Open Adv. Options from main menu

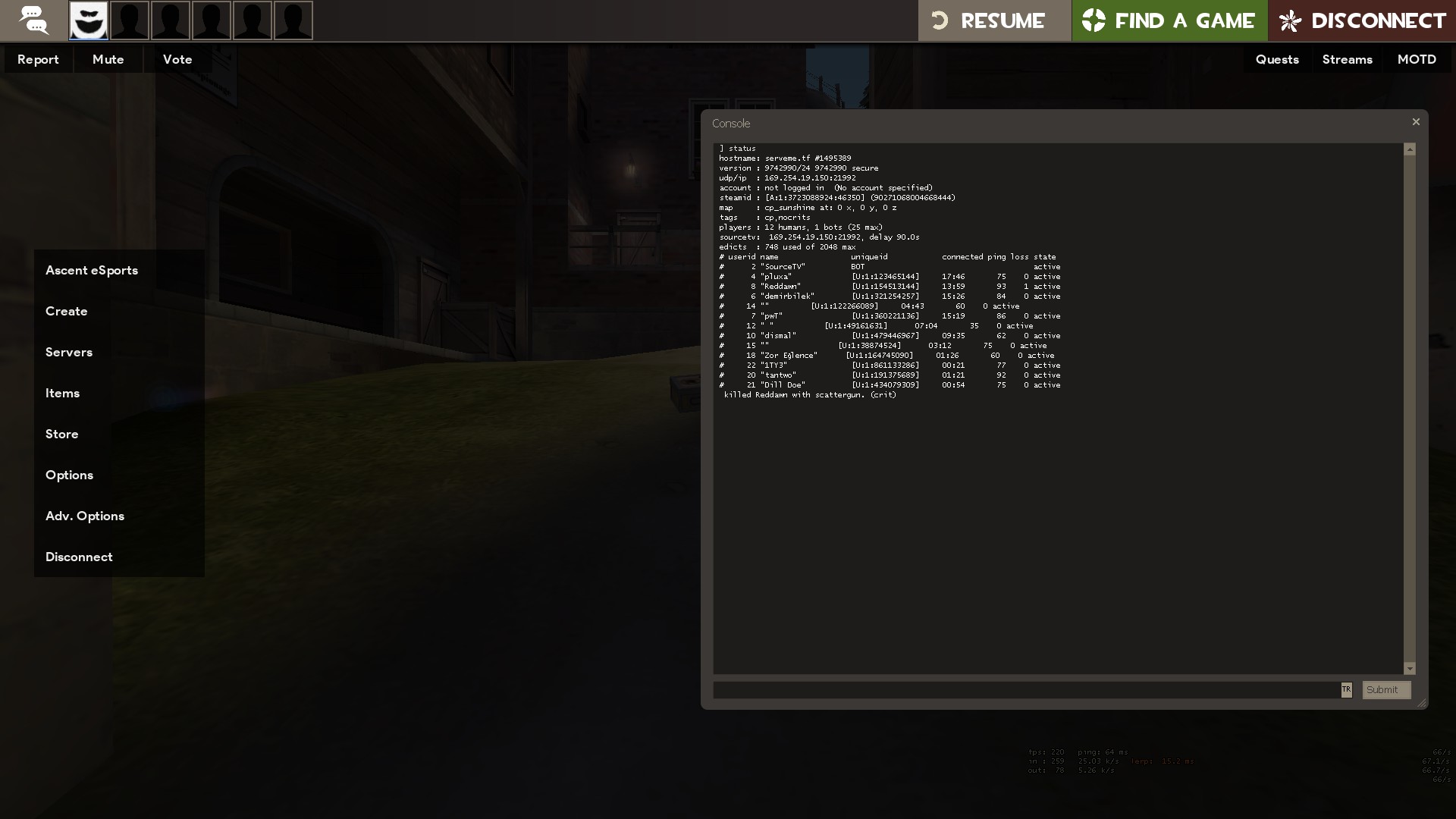tap(85, 516)
